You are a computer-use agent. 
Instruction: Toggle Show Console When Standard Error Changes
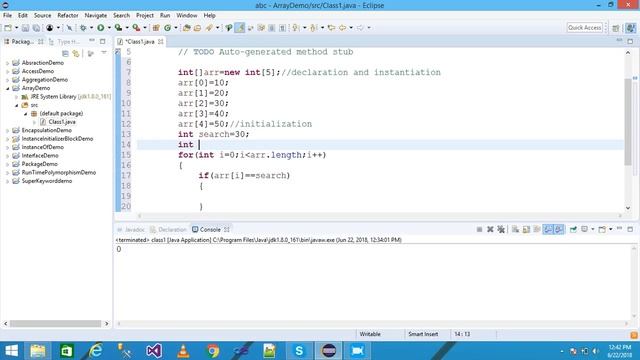pyautogui.click(x=559, y=229)
